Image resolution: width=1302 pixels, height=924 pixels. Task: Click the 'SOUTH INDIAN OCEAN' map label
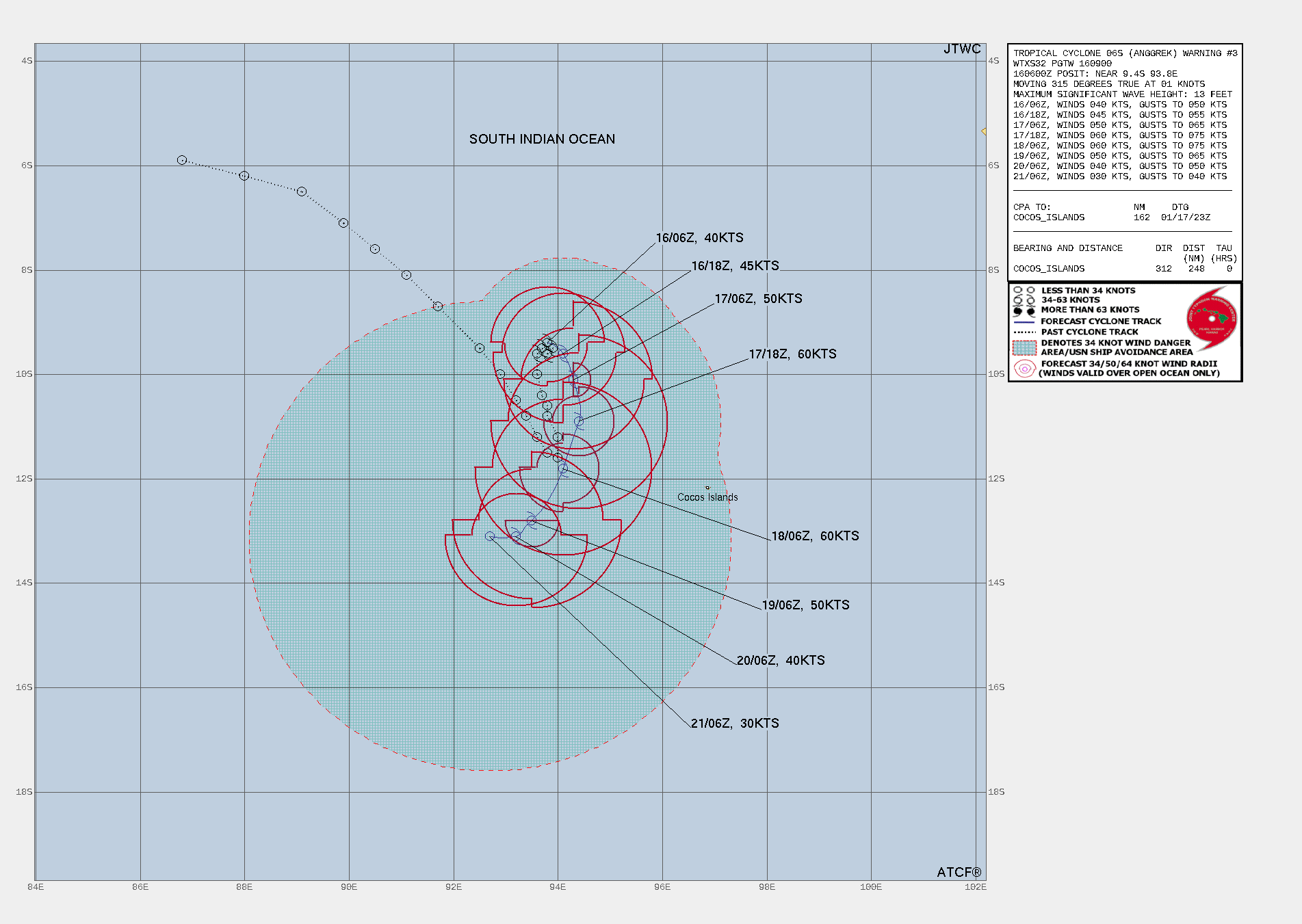(542, 140)
